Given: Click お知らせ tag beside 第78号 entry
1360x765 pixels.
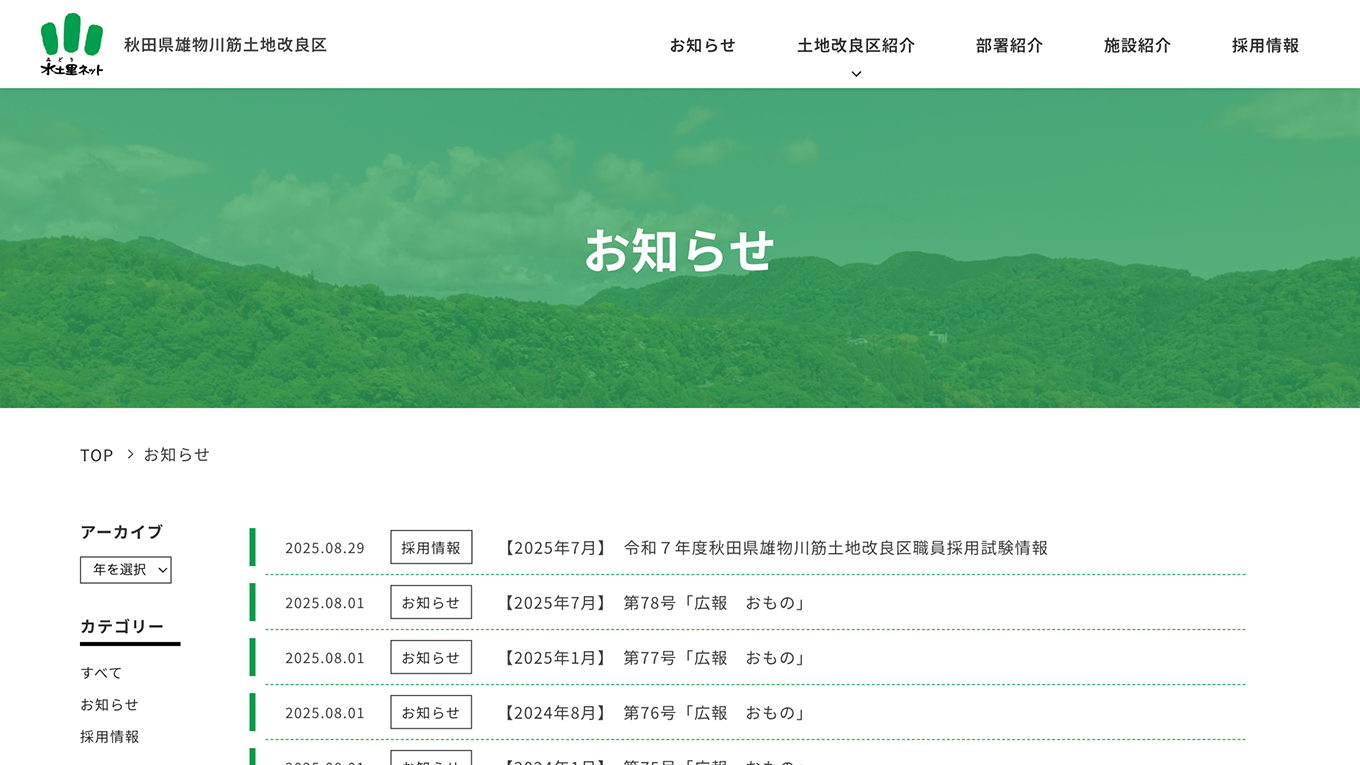Looking at the screenshot, I should point(431,603).
